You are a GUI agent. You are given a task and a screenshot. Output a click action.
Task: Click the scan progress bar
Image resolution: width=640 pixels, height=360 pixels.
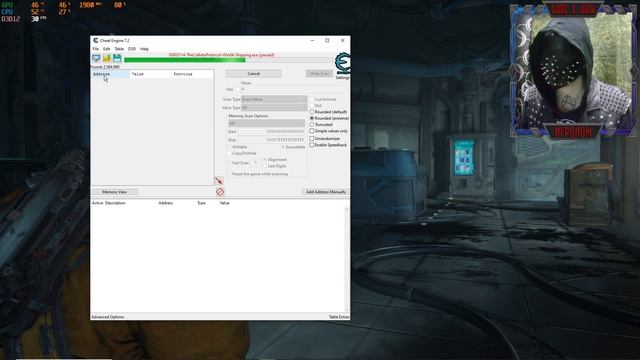229,60
